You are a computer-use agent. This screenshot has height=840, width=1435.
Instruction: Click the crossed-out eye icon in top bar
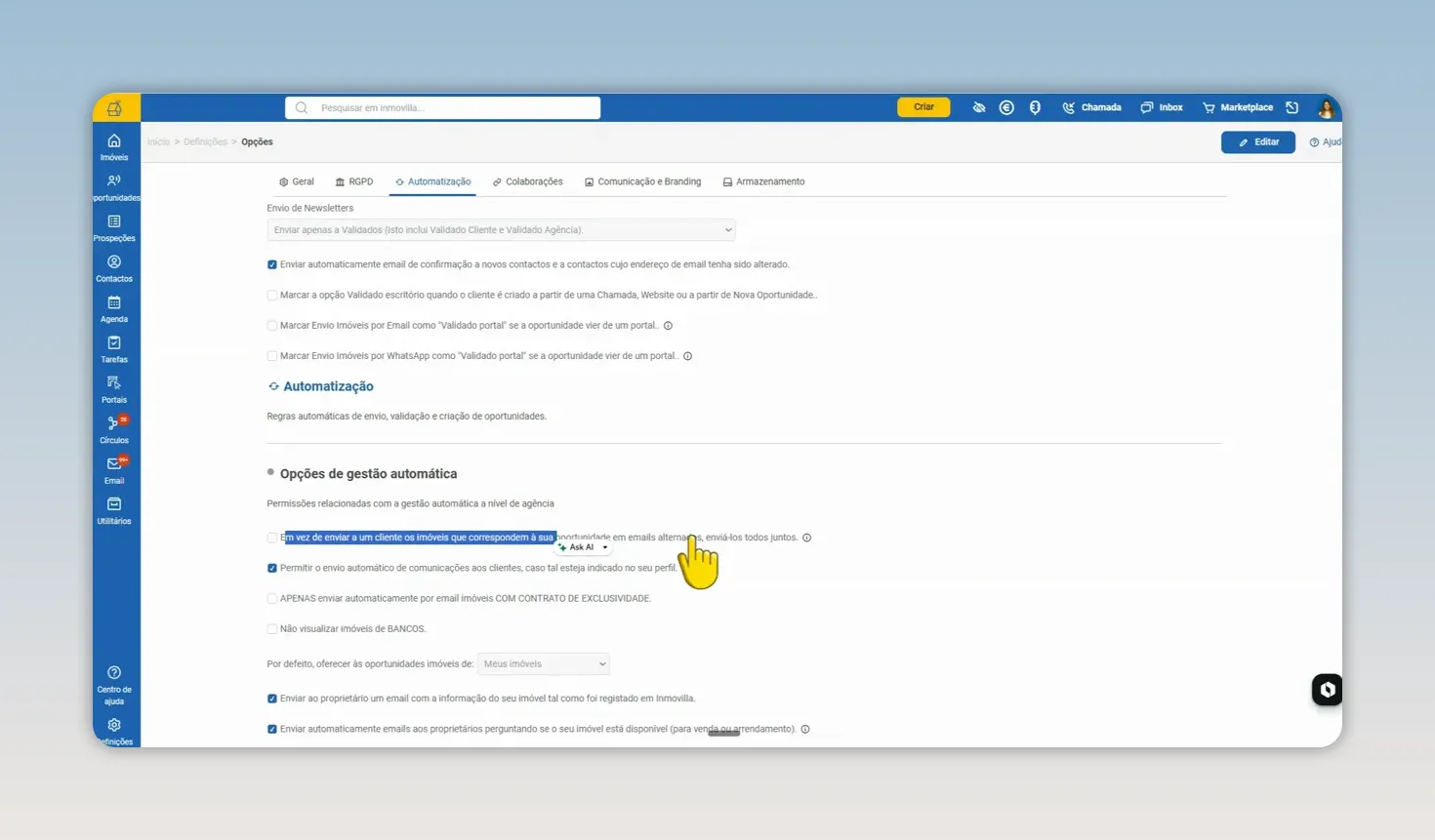979,107
